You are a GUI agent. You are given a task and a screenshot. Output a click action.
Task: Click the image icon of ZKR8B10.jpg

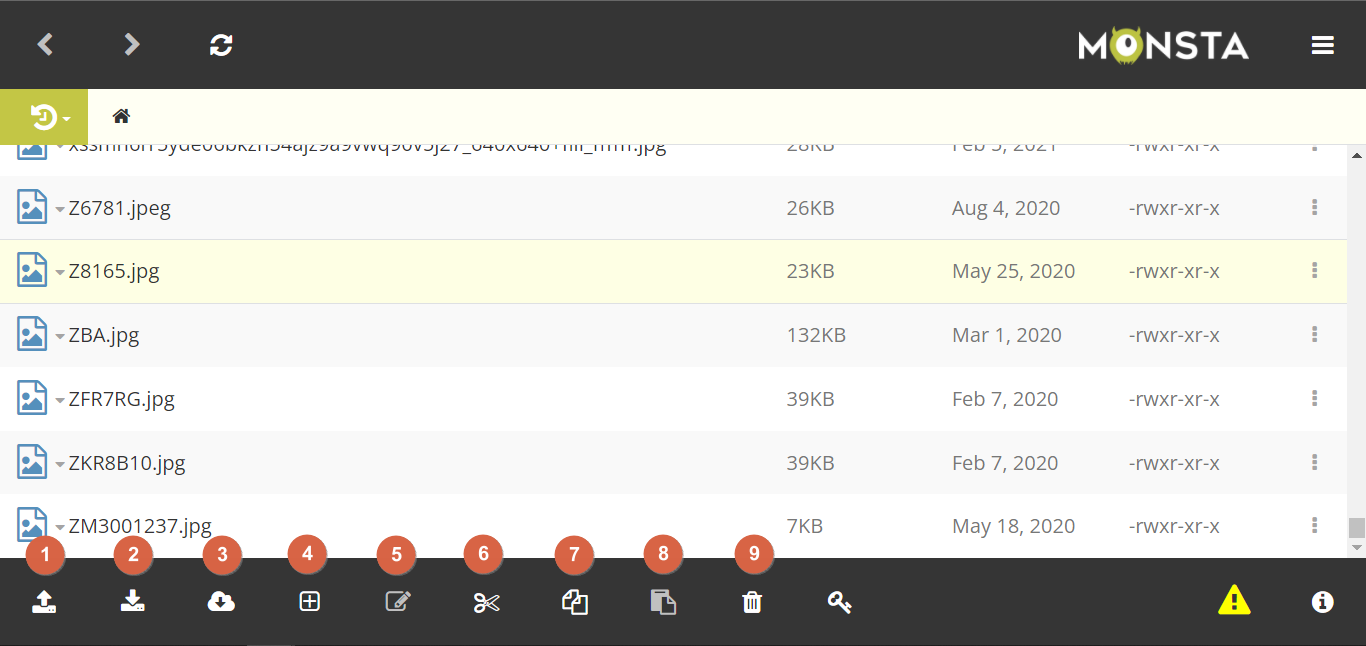tap(32, 462)
